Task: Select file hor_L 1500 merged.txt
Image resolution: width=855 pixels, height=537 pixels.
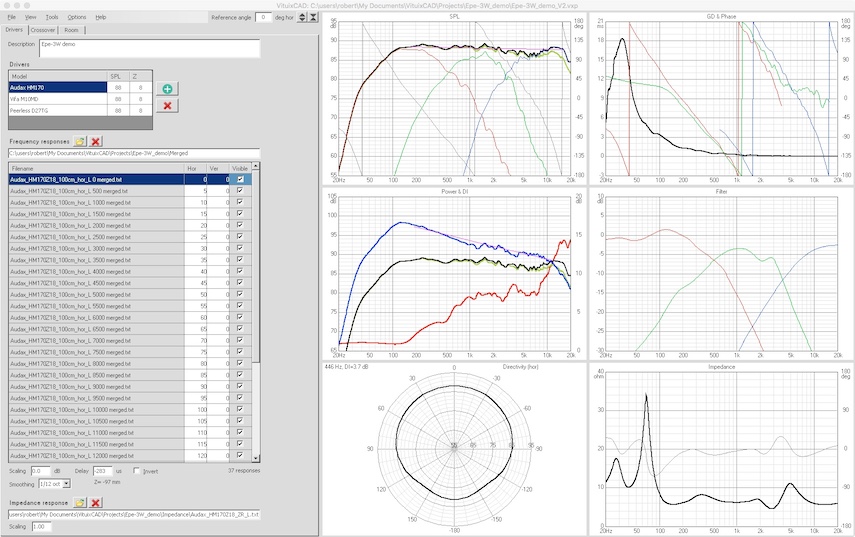Action: (97, 214)
